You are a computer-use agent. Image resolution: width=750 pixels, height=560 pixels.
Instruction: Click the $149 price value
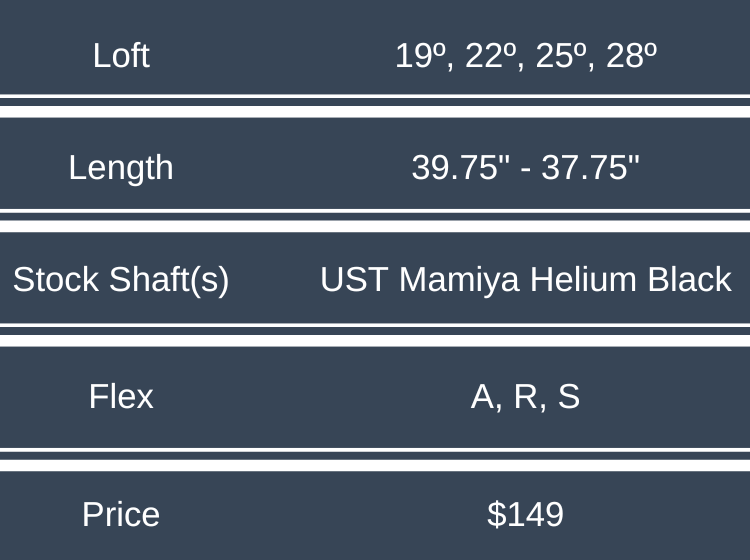point(525,514)
